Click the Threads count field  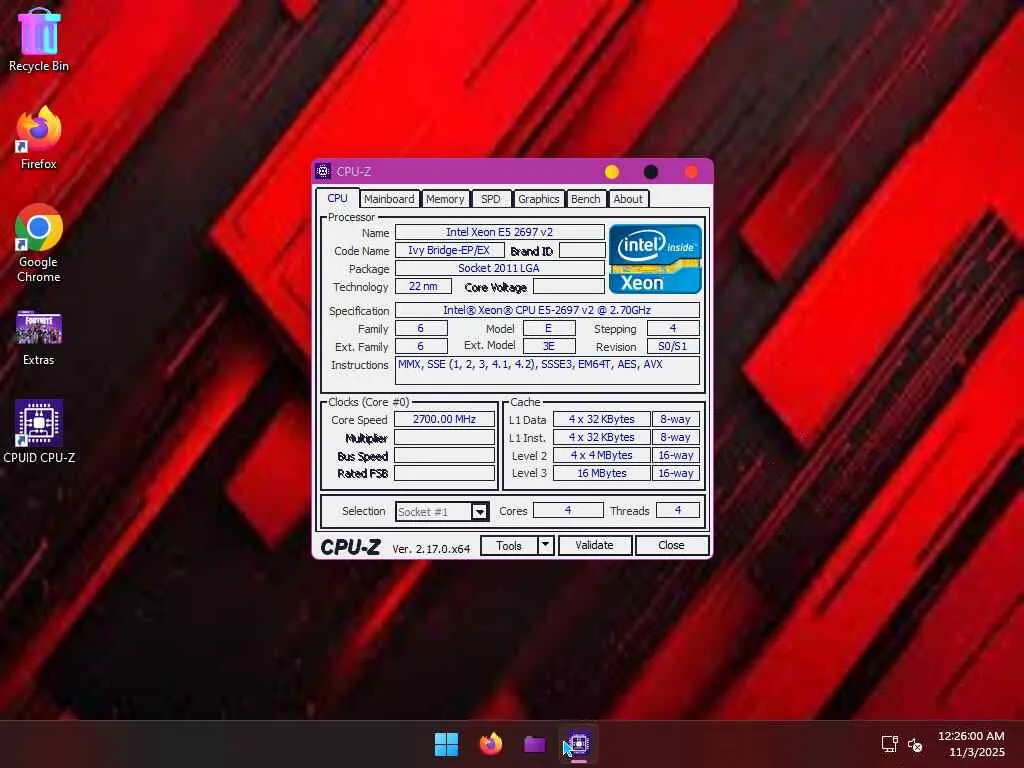[x=678, y=510]
